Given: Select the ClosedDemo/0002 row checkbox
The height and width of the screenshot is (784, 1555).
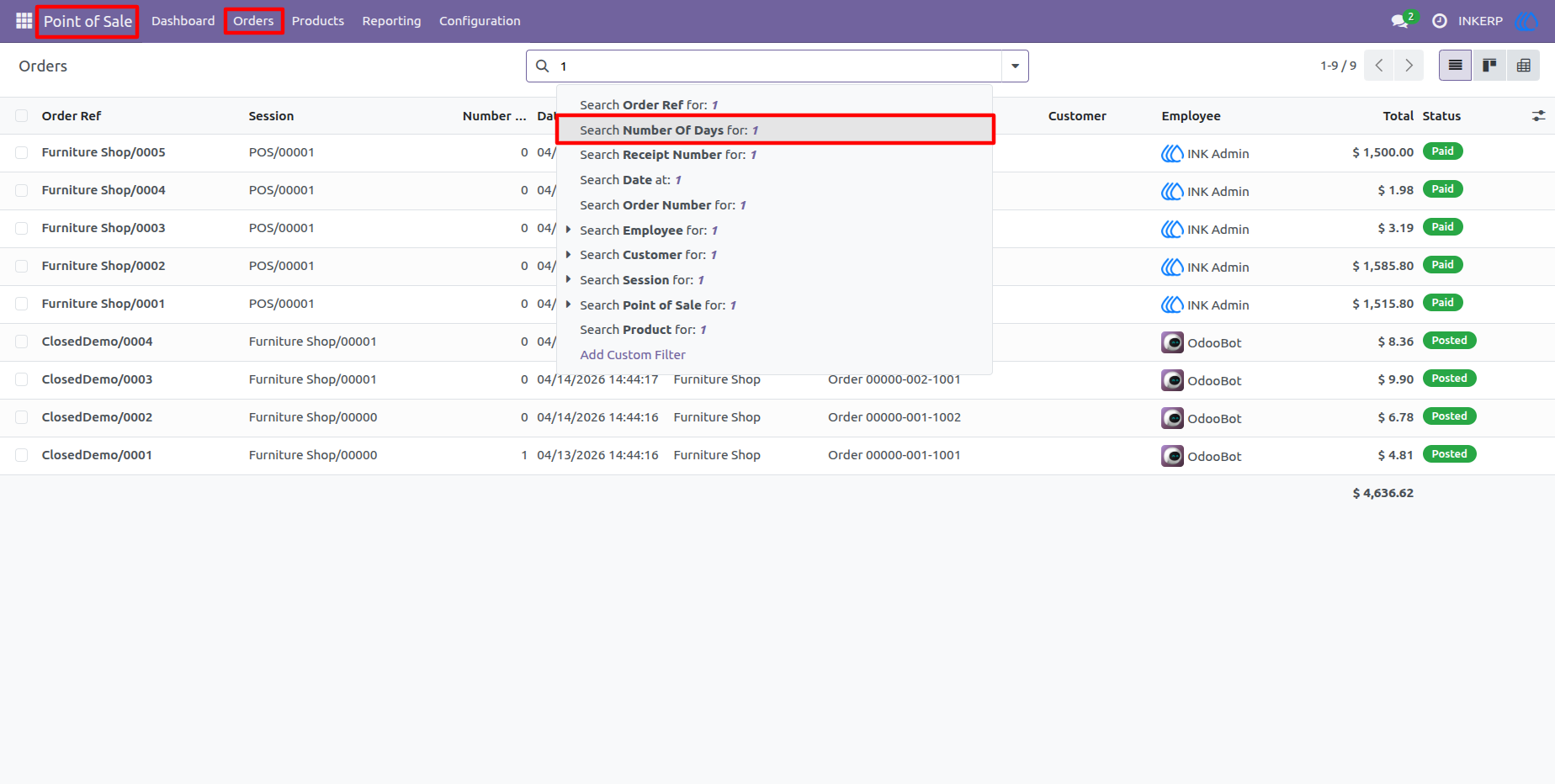Looking at the screenshot, I should [22, 417].
